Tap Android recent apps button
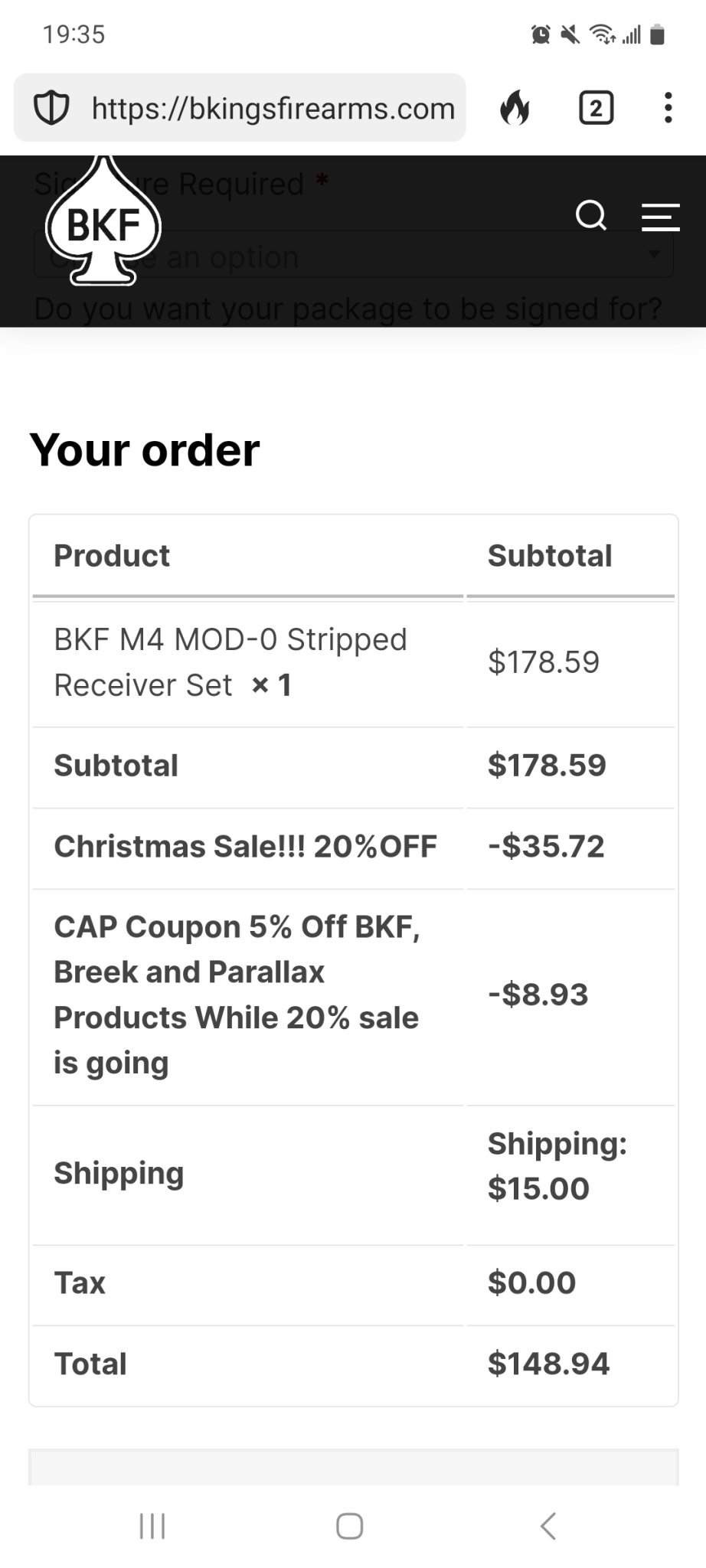Viewport: 706px width, 1568px height. click(152, 1526)
